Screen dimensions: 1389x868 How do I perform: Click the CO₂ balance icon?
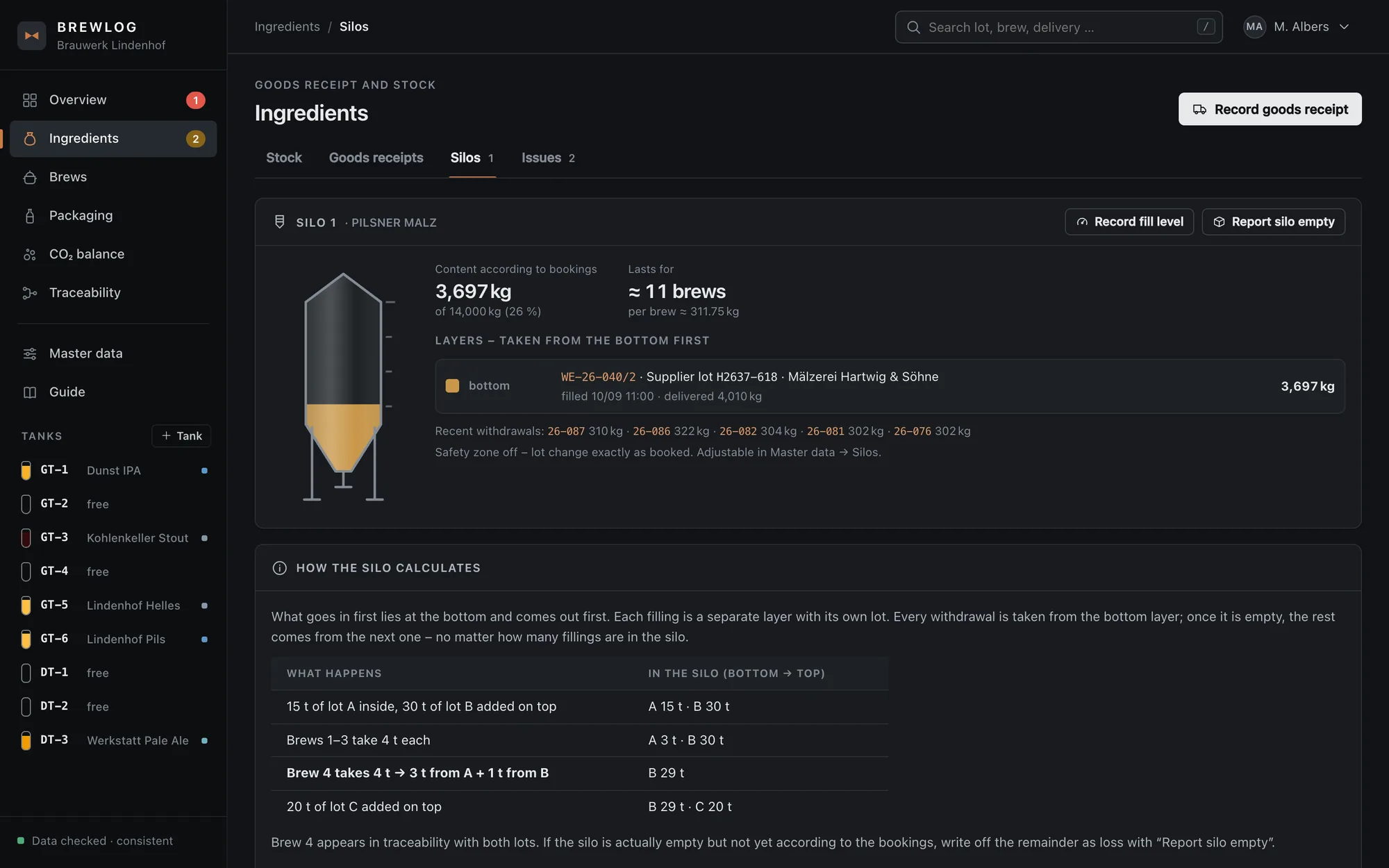pos(29,254)
